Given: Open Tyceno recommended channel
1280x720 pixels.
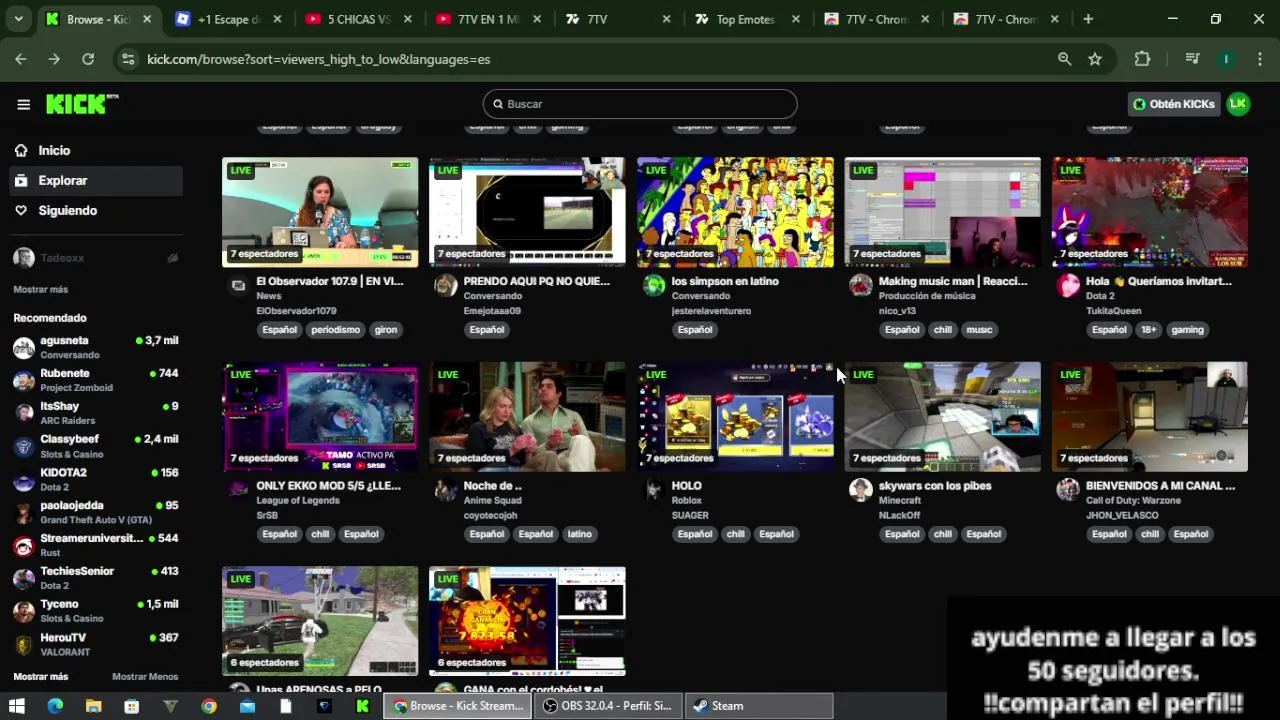Looking at the screenshot, I should (96, 611).
